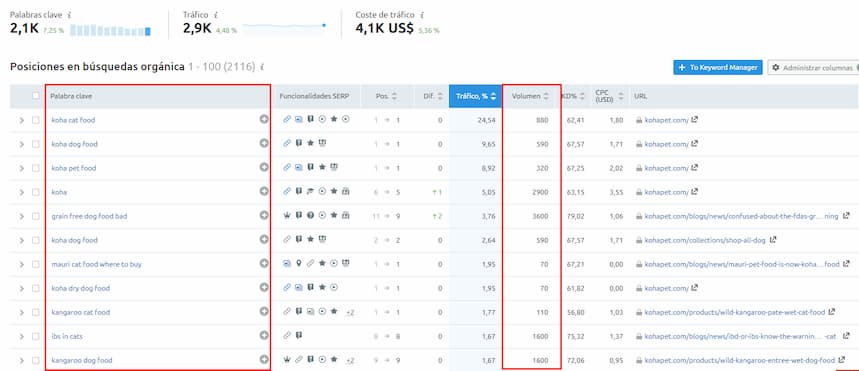Expand the 'koha' row details
Viewport: 859px width, 371px height.
coord(21,192)
